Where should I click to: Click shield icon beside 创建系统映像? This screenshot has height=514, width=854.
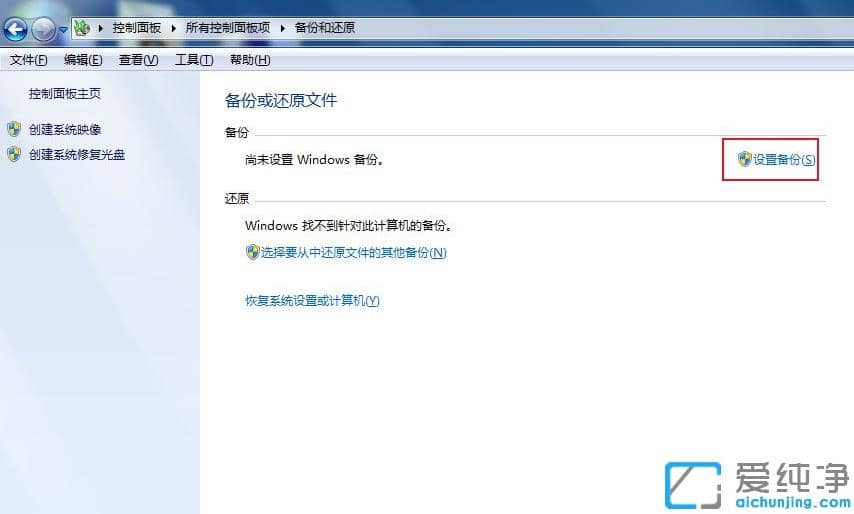pyautogui.click(x=14, y=129)
